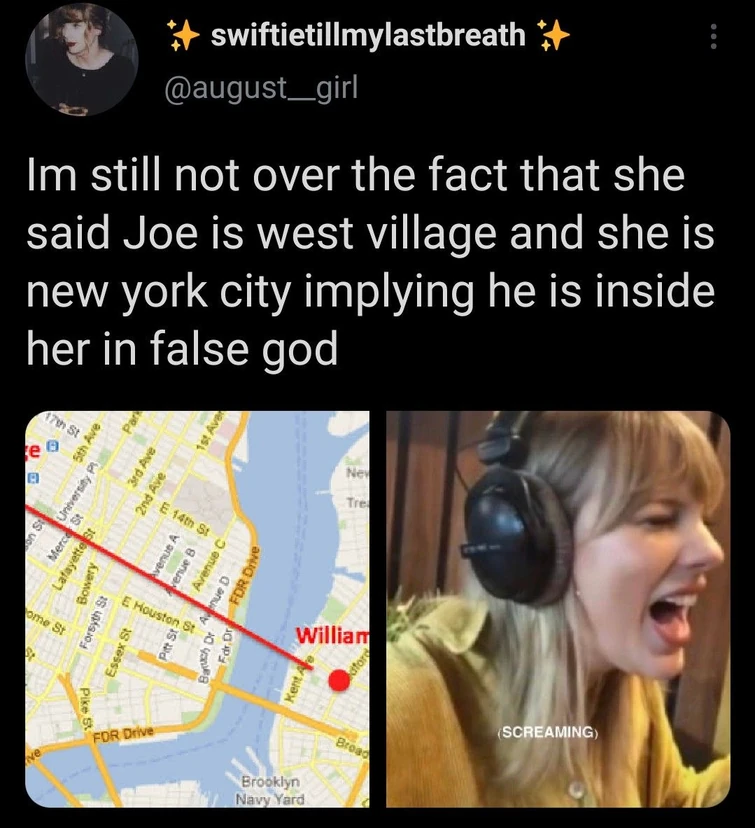Image resolution: width=755 pixels, height=828 pixels.
Task: Open the @august__girl handle
Action: point(262,87)
